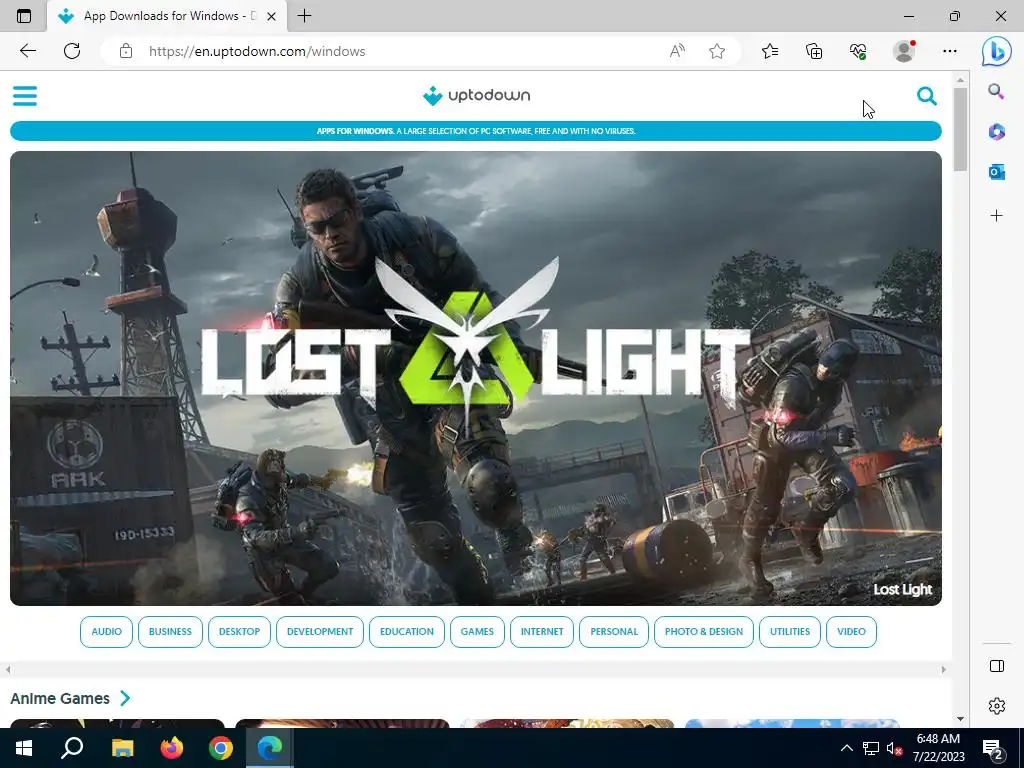This screenshot has height=768, width=1024.
Task: Toggle the sidebar visibility button
Action: [x=997, y=665]
